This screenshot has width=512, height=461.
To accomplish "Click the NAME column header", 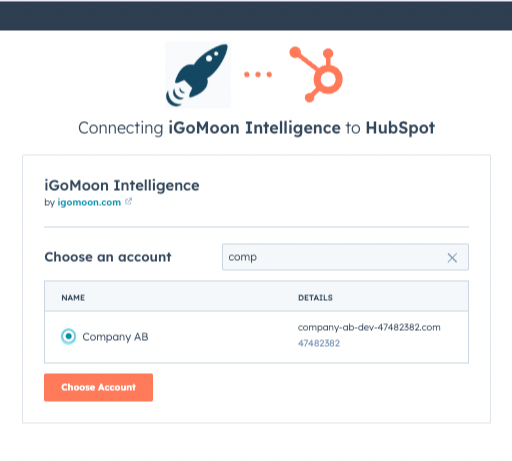I will pos(73,298).
